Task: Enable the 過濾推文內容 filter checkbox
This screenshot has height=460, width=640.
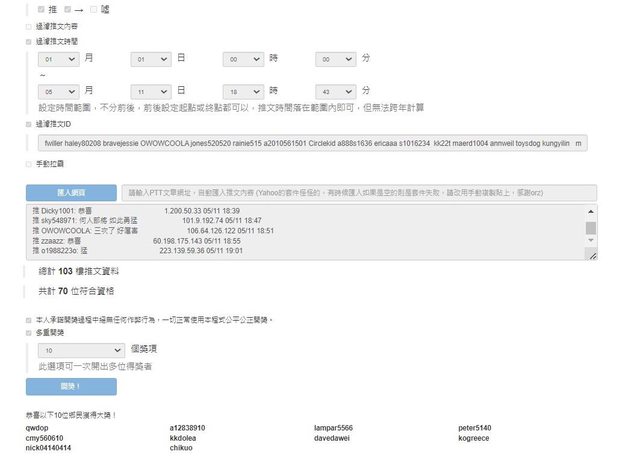Action: [x=28, y=26]
